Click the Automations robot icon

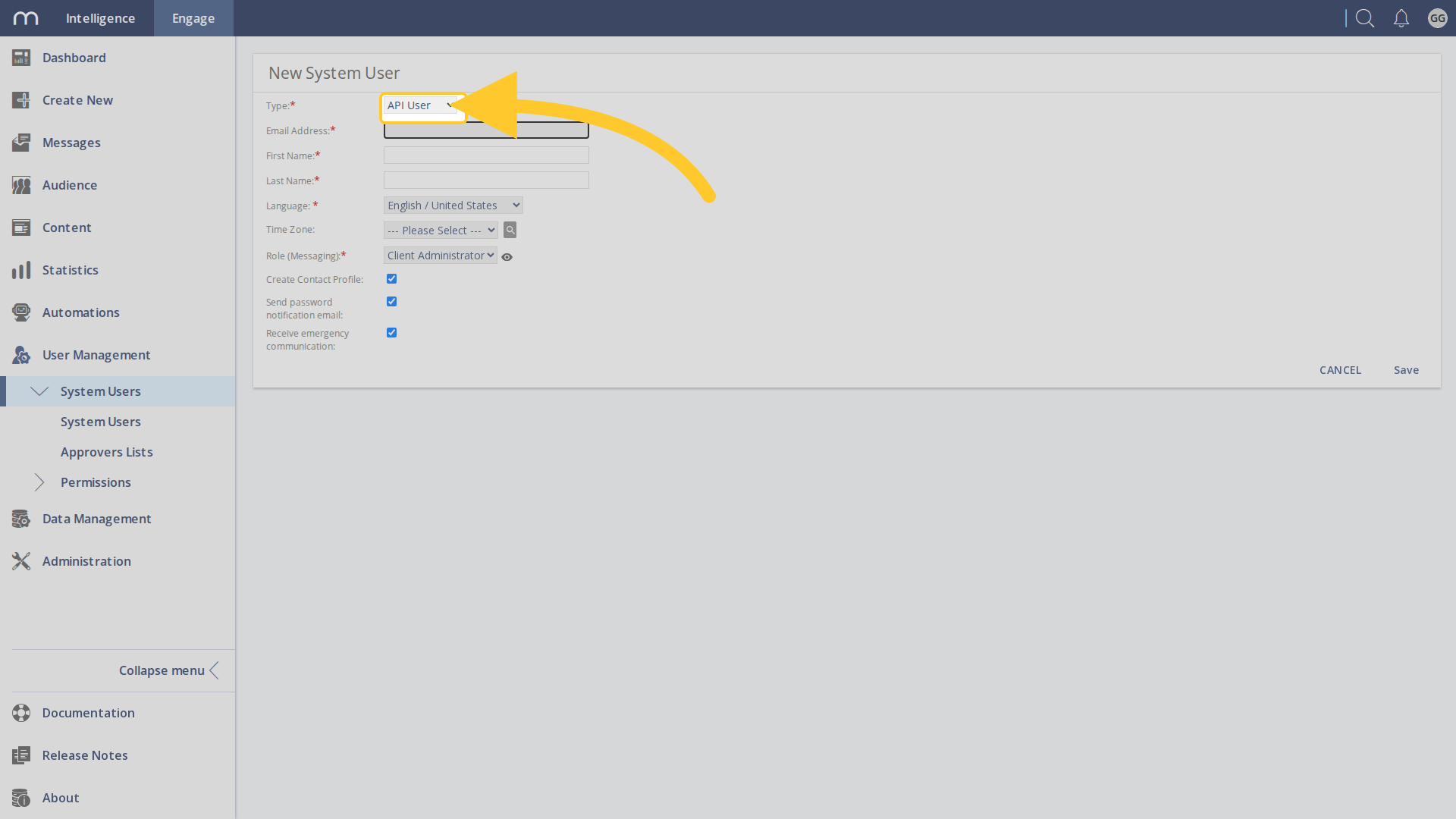coord(21,312)
